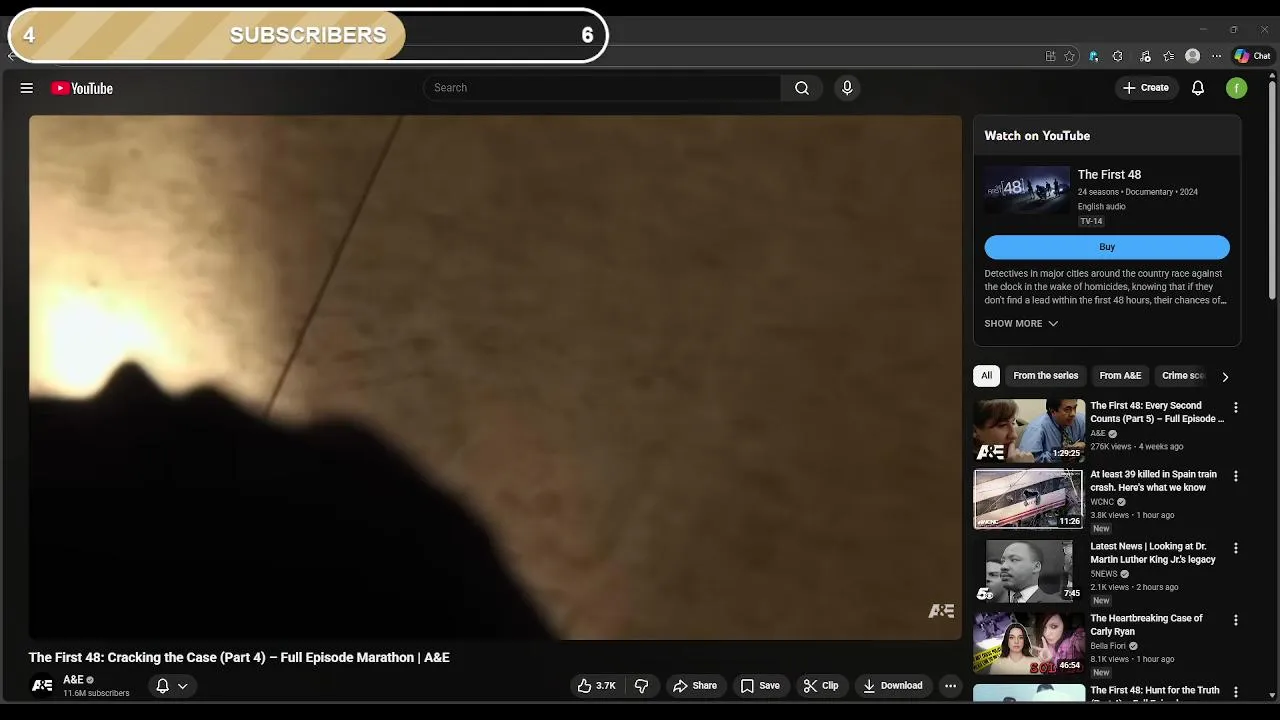Click the search magnifier button
1280x720 pixels.
pyautogui.click(x=802, y=88)
